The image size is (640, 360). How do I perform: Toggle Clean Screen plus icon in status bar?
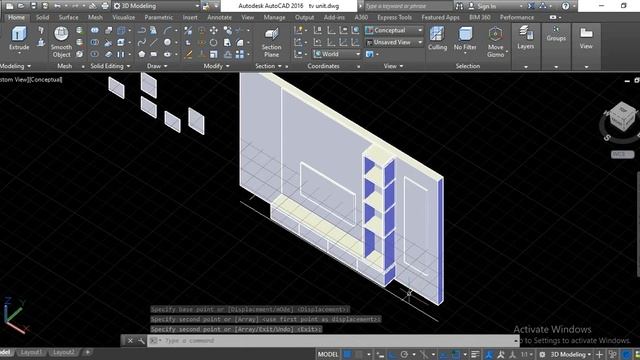599,354
